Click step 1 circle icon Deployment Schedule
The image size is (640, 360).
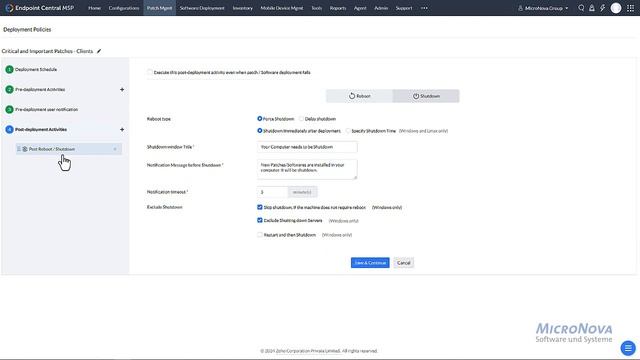(9, 69)
